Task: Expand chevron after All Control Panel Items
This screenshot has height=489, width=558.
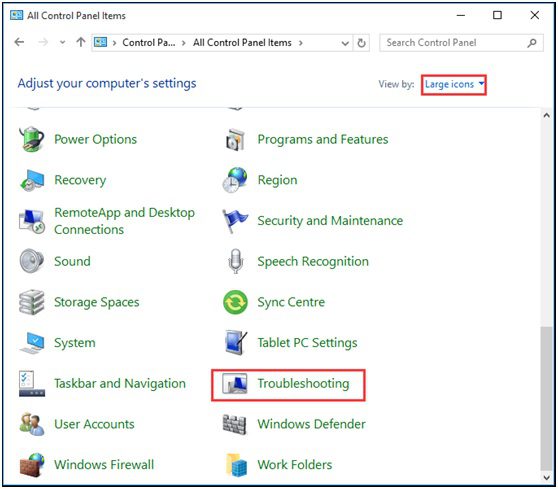Action: 301,43
